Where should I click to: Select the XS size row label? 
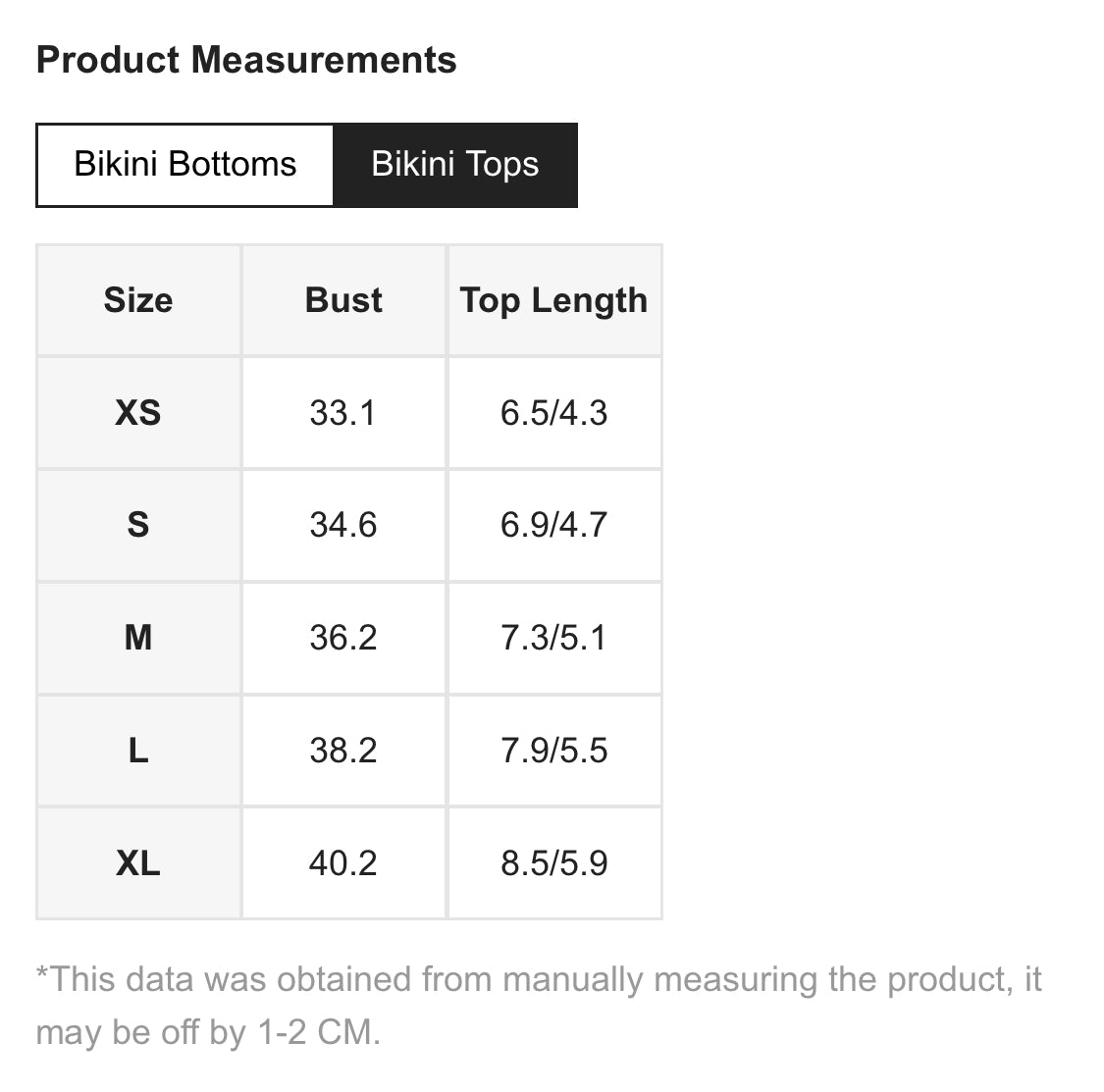[138, 413]
